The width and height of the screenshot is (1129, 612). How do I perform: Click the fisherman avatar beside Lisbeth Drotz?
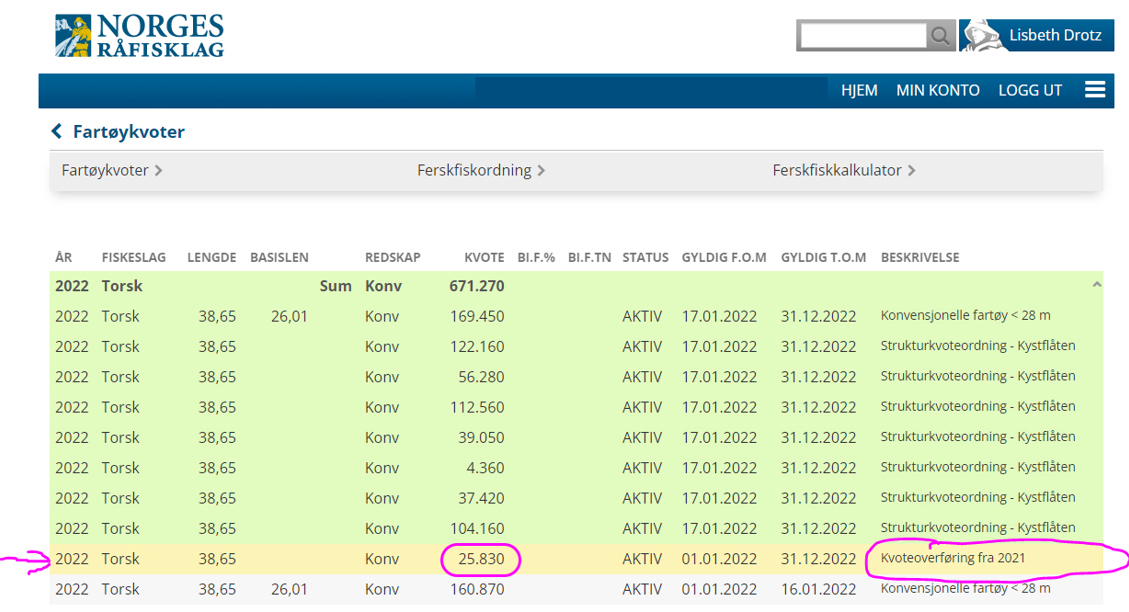982,36
